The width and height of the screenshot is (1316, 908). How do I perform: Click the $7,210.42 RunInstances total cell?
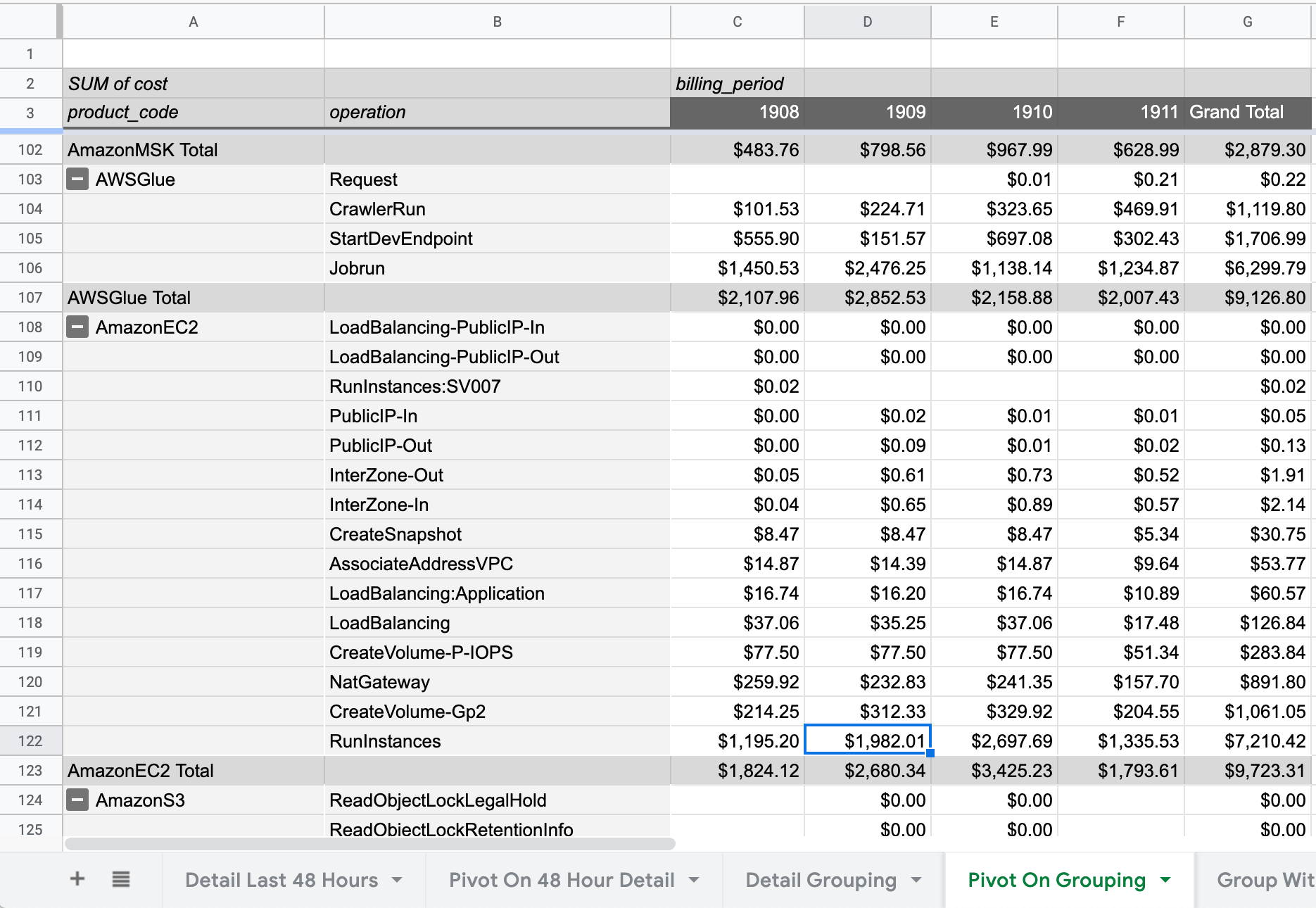pos(1248,741)
